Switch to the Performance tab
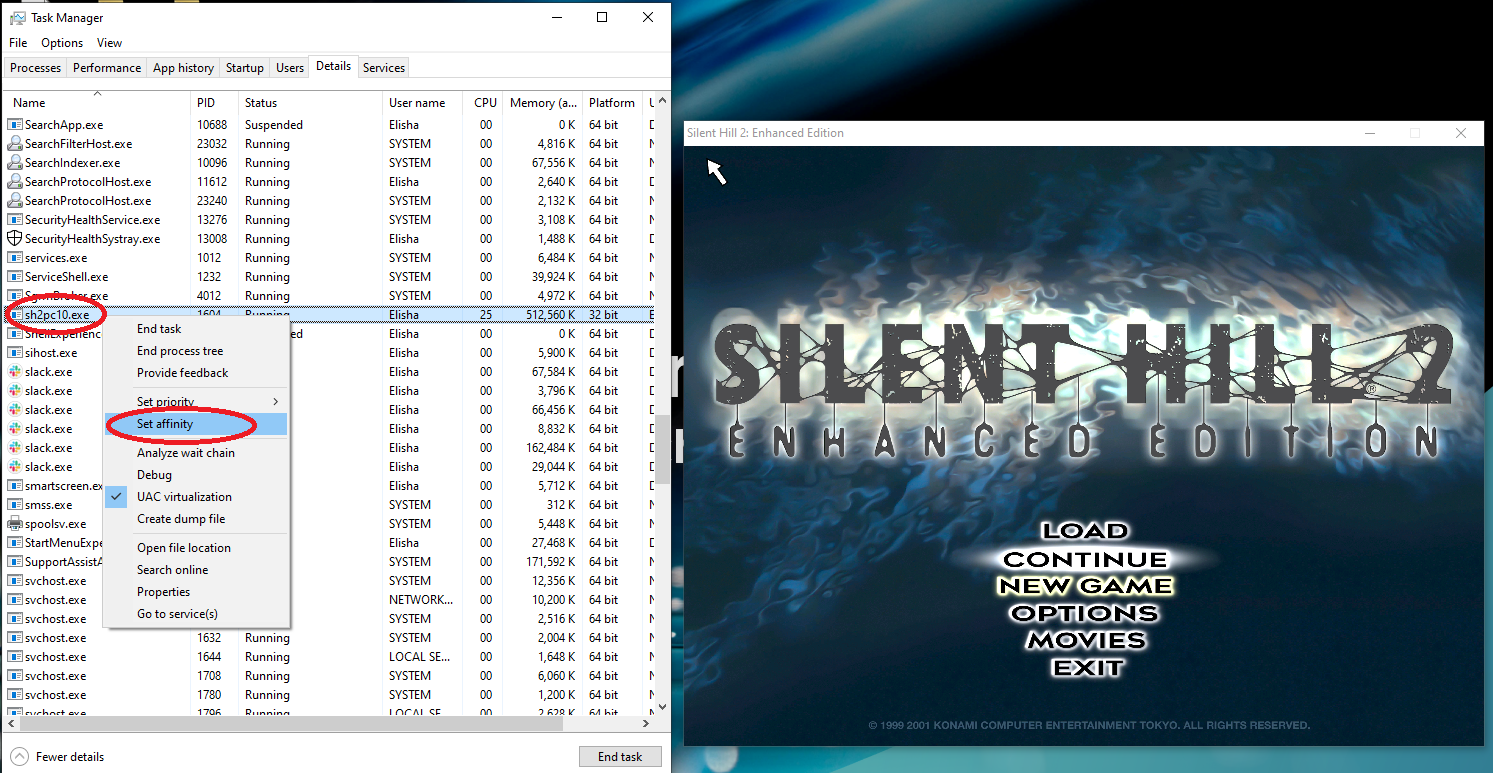This screenshot has width=1493, height=773. (x=107, y=68)
